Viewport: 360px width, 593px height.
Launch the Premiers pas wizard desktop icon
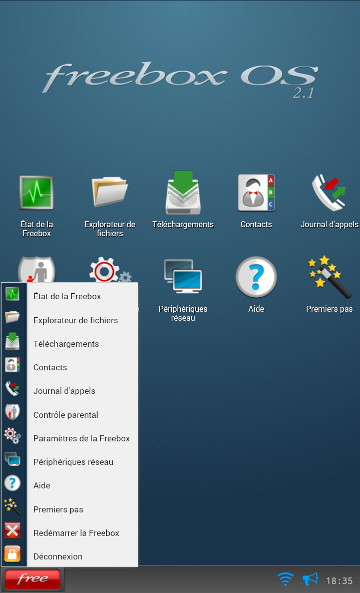(x=329, y=277)
